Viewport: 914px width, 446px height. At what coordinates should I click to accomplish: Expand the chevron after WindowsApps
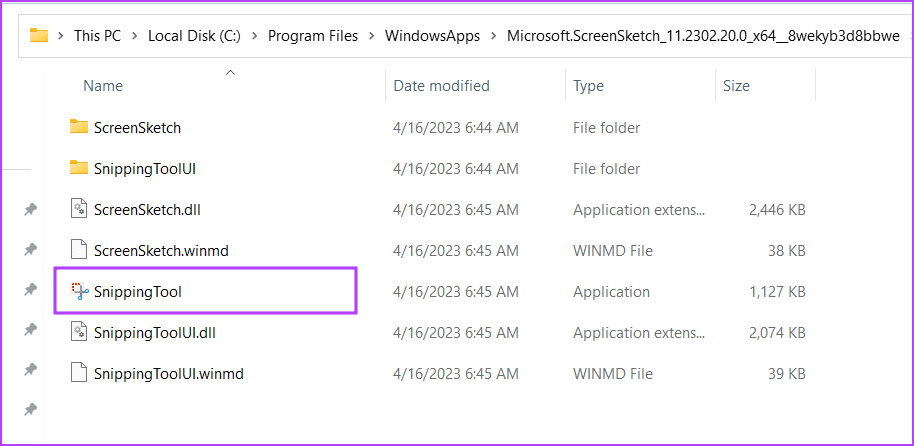[x=494, y=36]
